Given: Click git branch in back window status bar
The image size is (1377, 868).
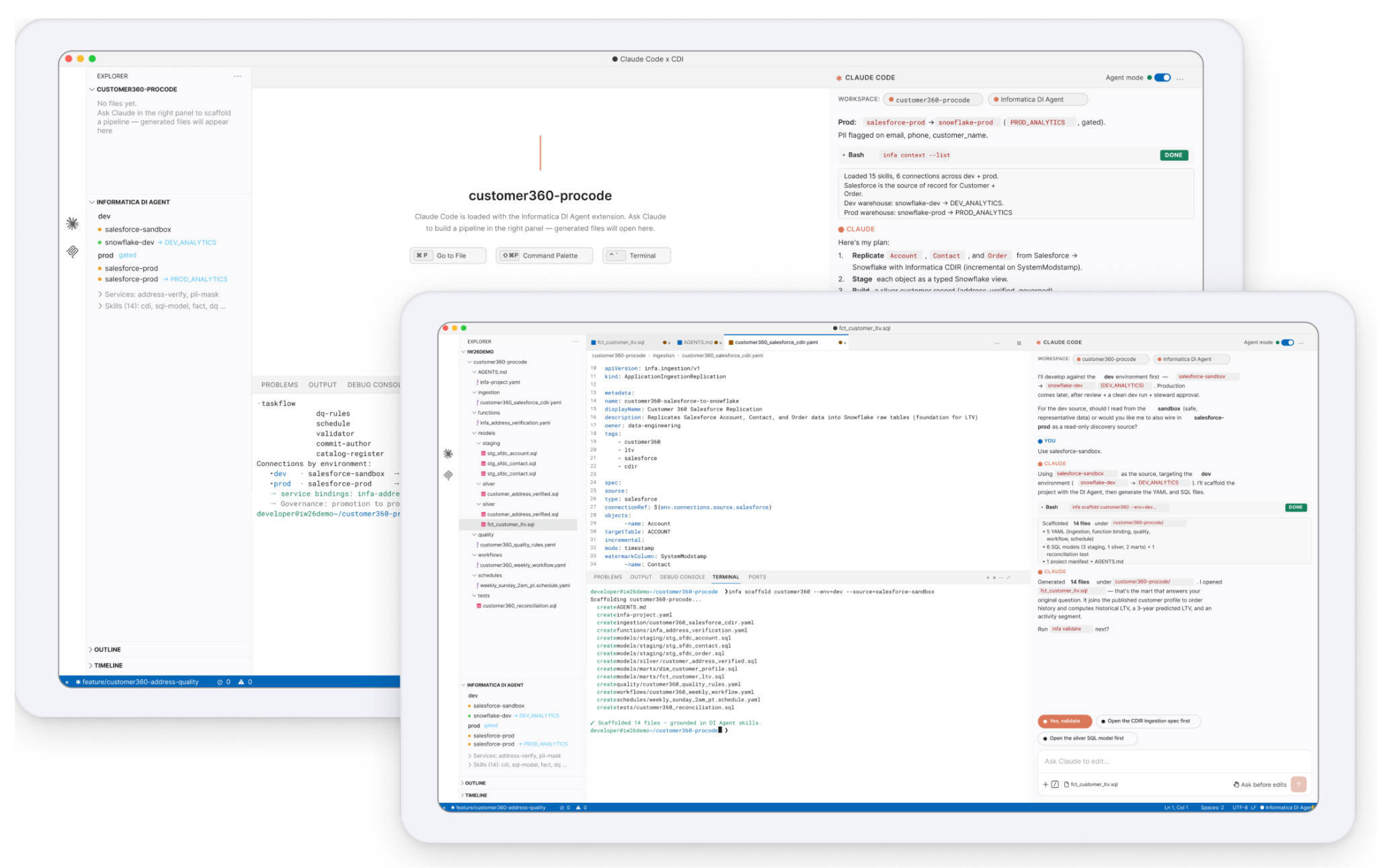Looking at the screenshot, I should click(137, 682).
